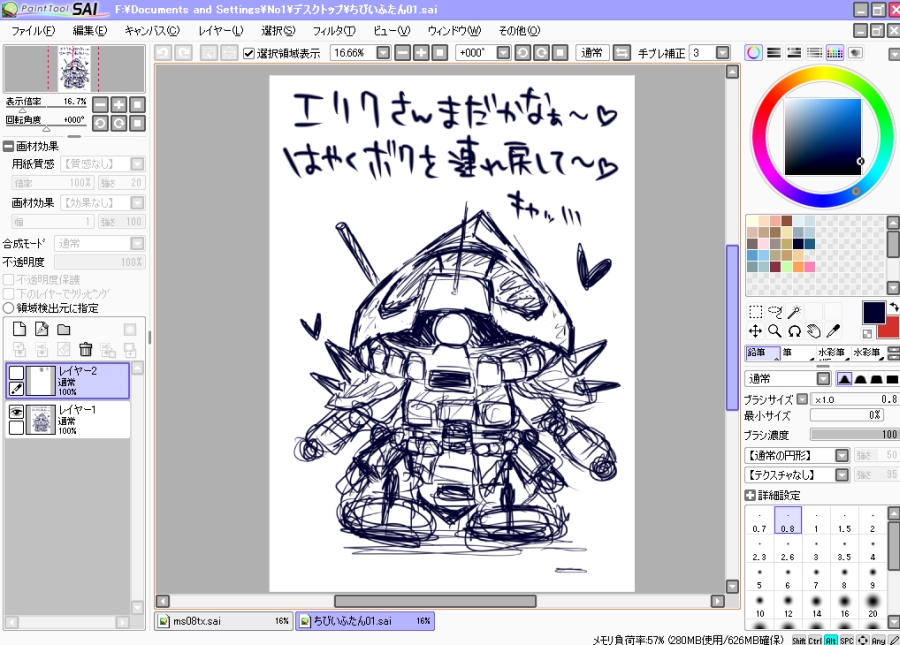
Task: Toggle the HSV slider panel
Action: coord(794,53)
